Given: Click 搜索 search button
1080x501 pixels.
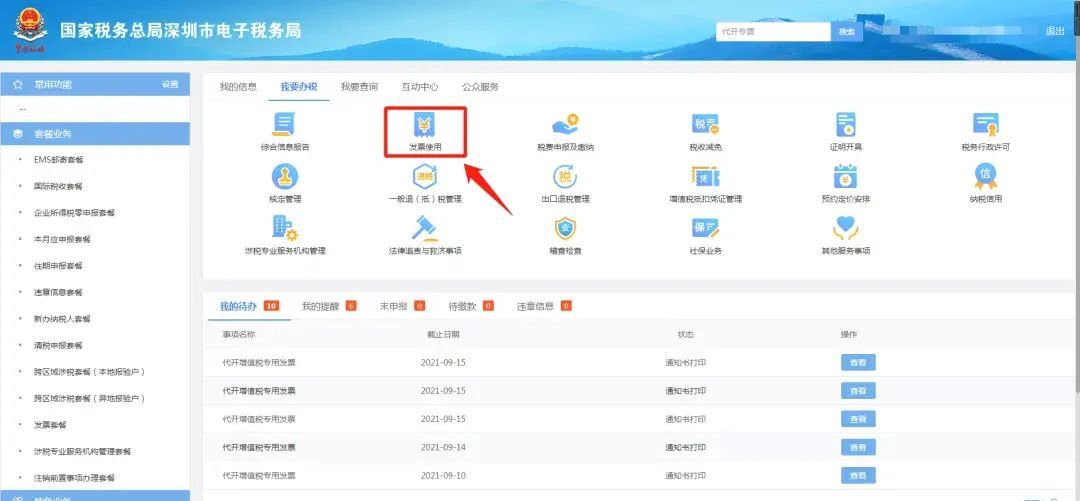Looking at the screenshot, I should point(847,32).
